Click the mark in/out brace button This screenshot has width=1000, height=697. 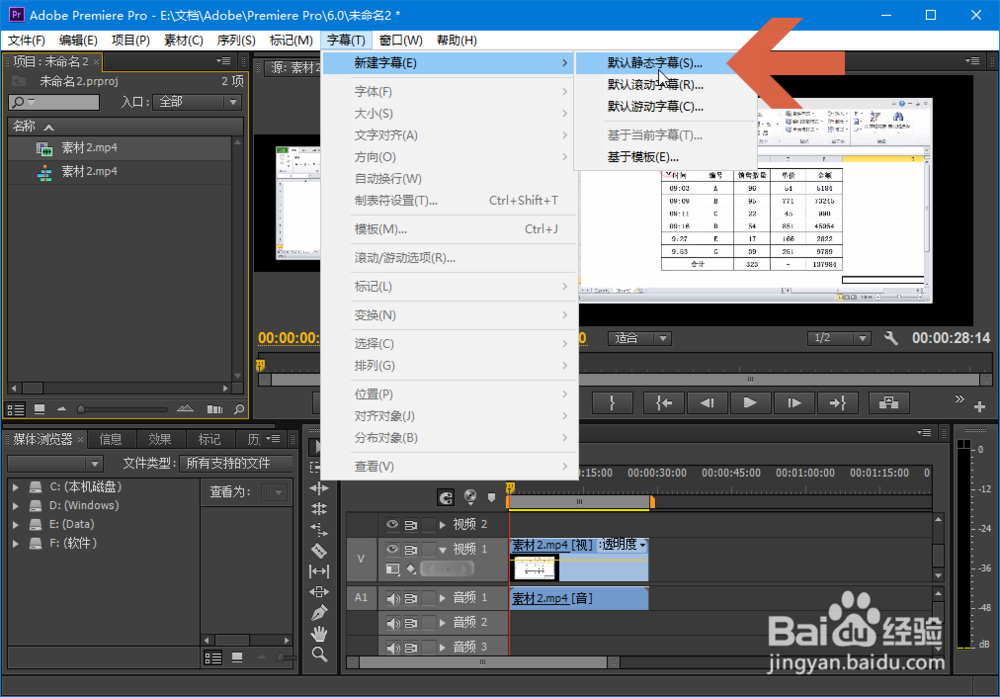coord(612,403)
